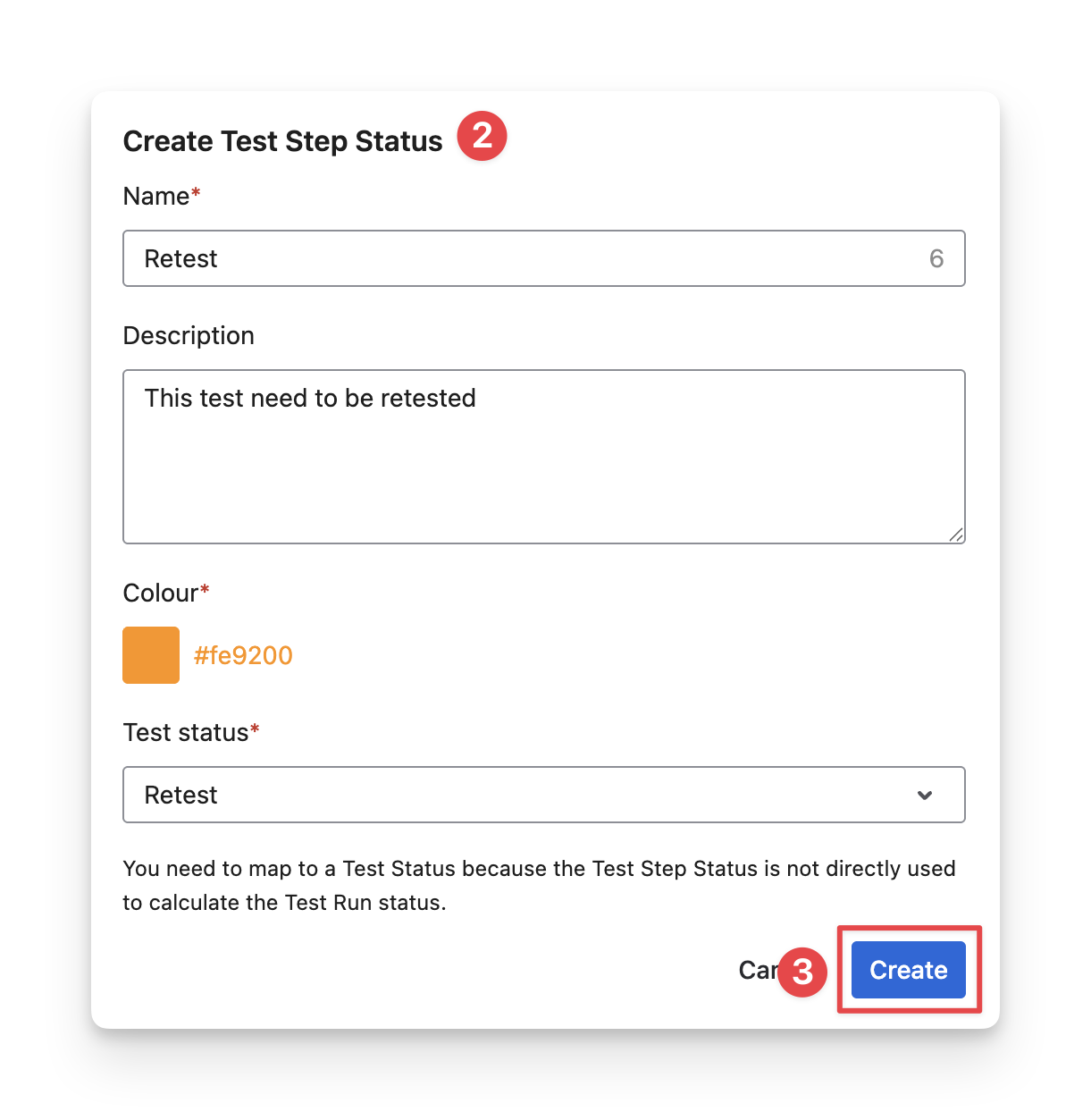Click the Name input field containing Retest

point(527,258)
